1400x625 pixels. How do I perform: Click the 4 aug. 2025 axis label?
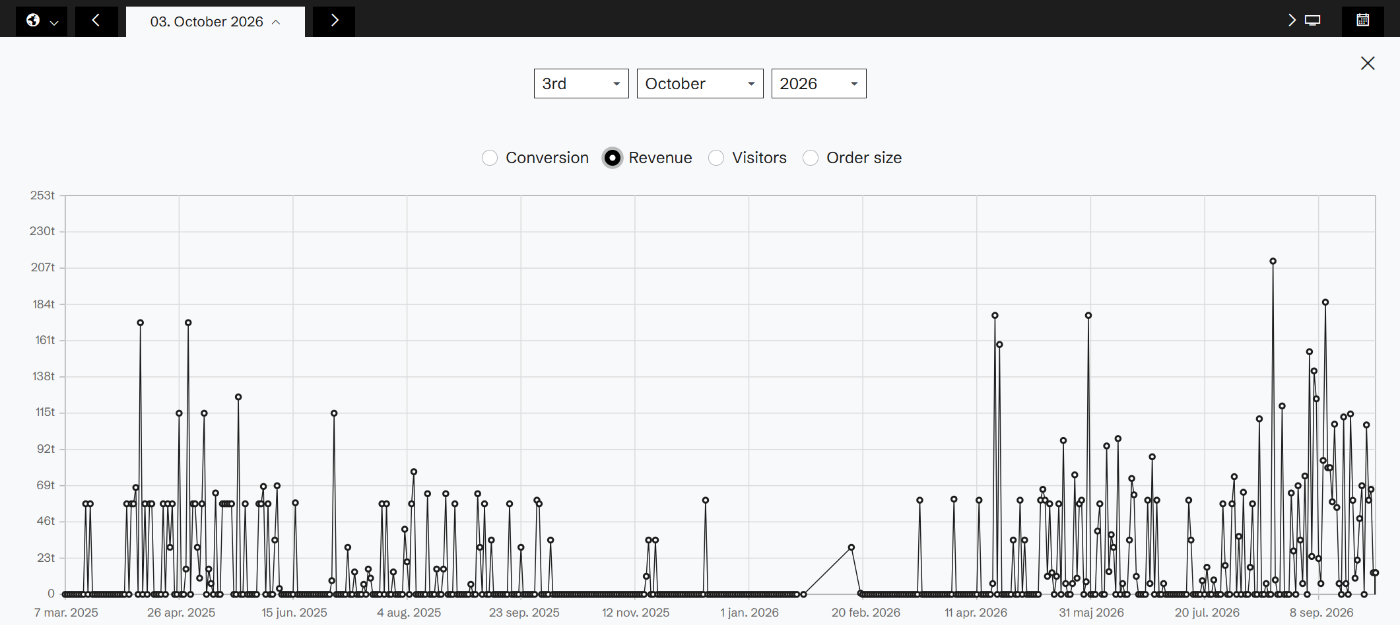click(x=409, y=612)
